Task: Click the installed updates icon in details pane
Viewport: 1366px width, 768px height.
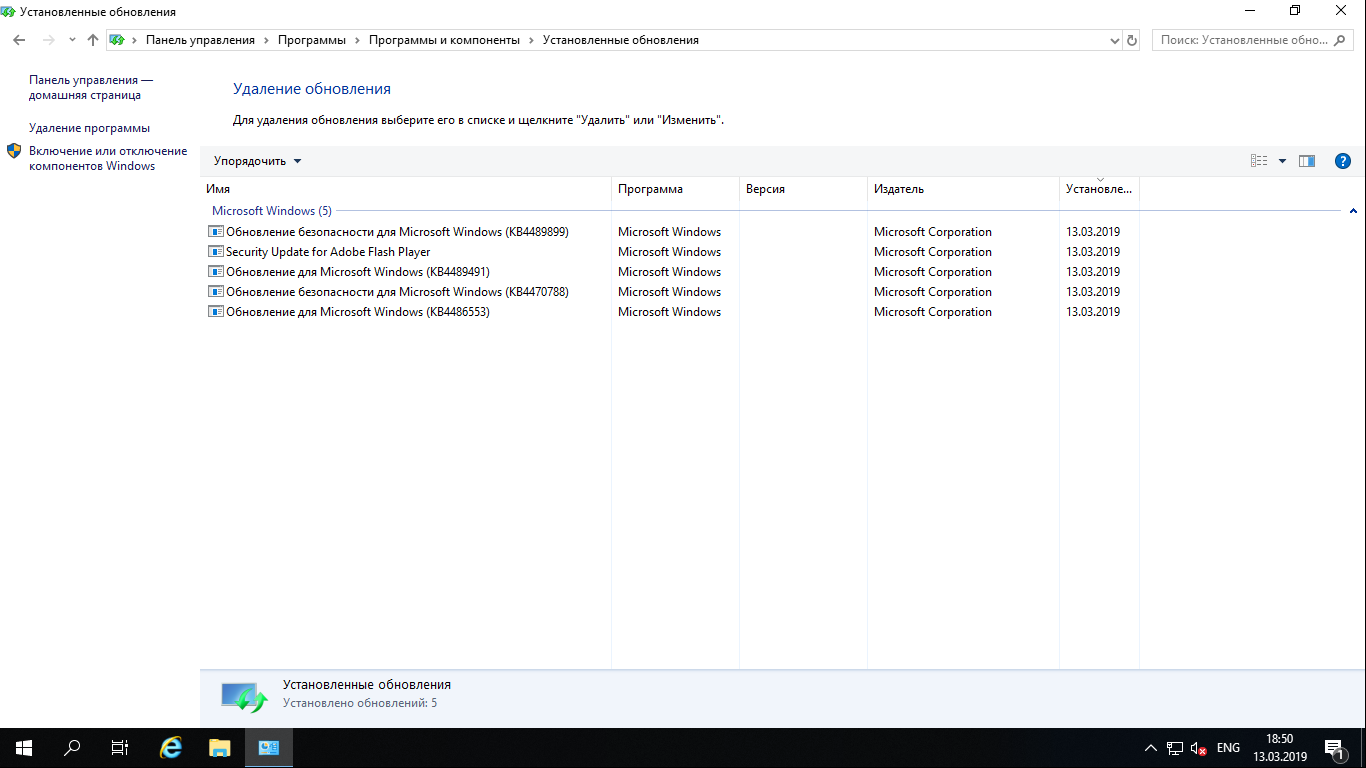Action: 244,696
